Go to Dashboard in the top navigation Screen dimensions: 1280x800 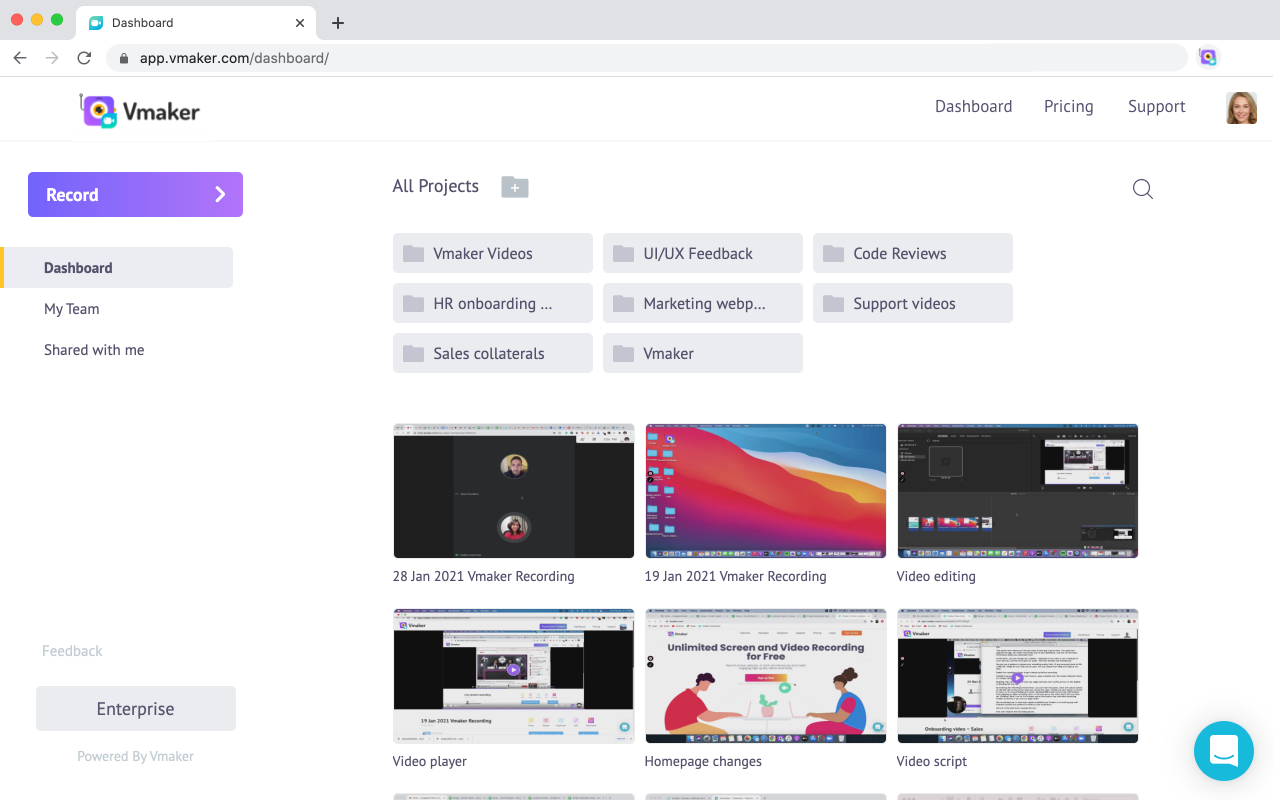pos(973,107)
